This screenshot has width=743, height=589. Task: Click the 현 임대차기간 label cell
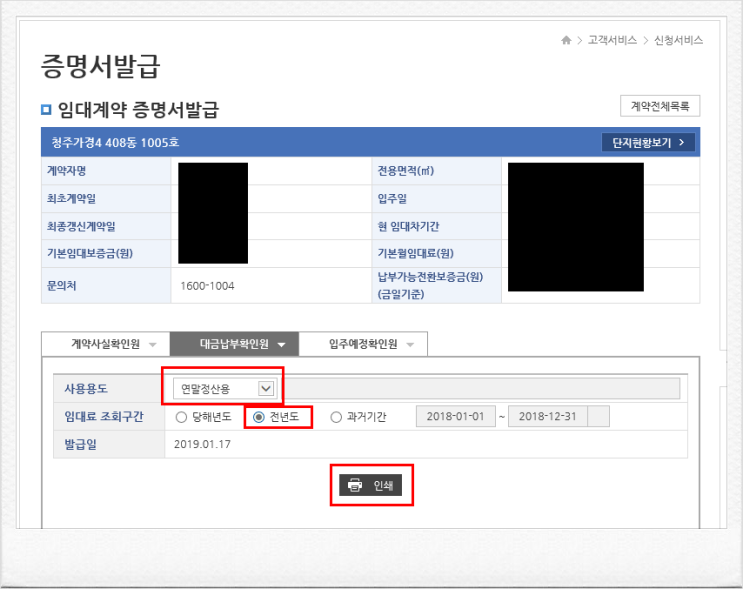(436, 226)
